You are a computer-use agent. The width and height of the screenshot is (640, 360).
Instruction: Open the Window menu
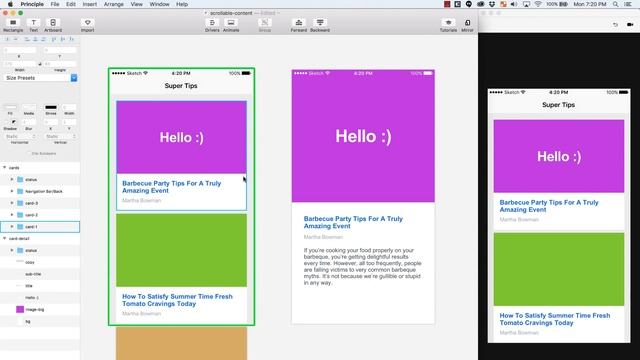point(159,4)
